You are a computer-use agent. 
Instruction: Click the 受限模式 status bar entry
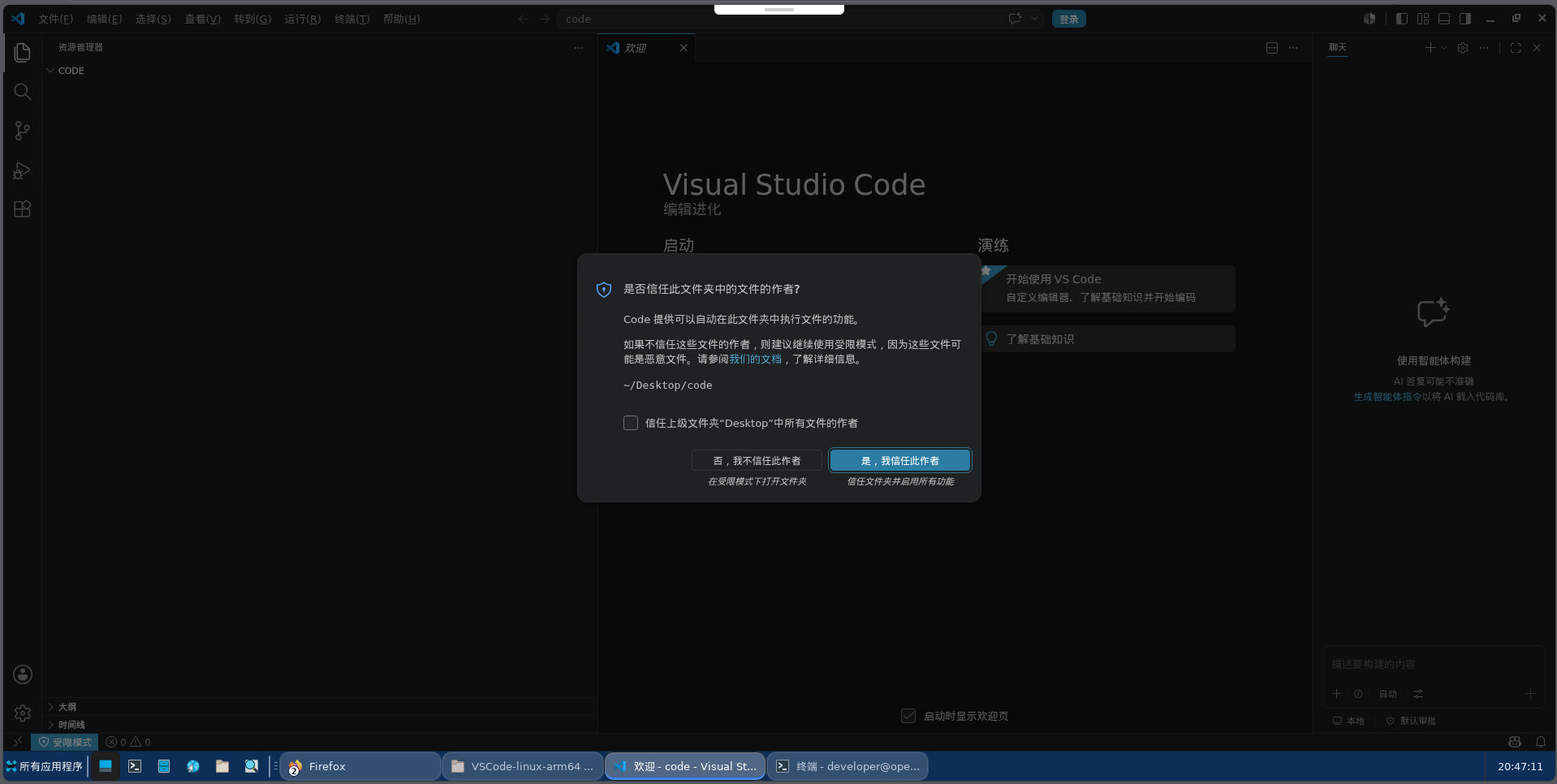pyautogui.click(x=65, y=742)
